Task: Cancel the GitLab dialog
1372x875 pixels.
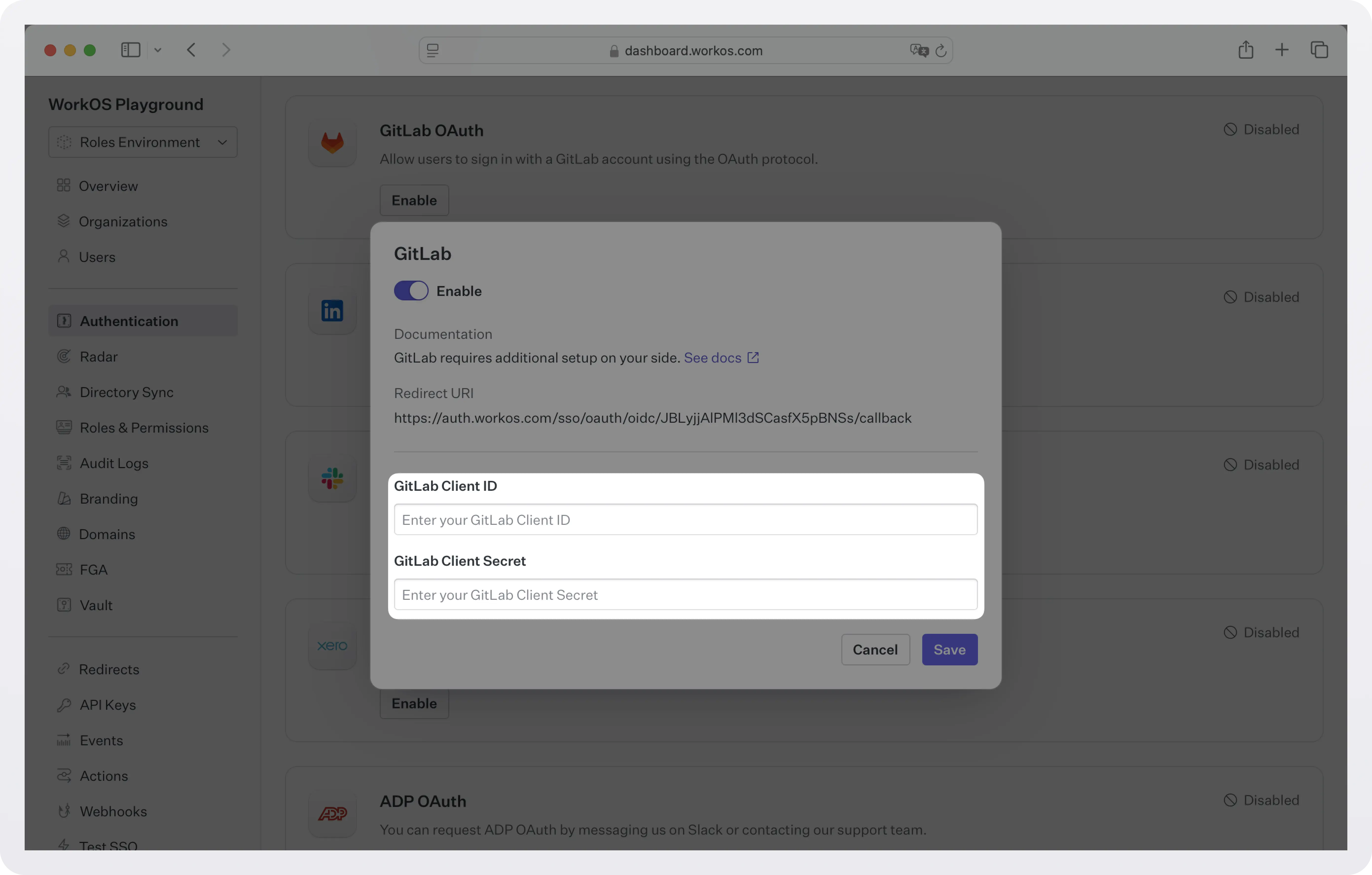Action: (875, 649)
